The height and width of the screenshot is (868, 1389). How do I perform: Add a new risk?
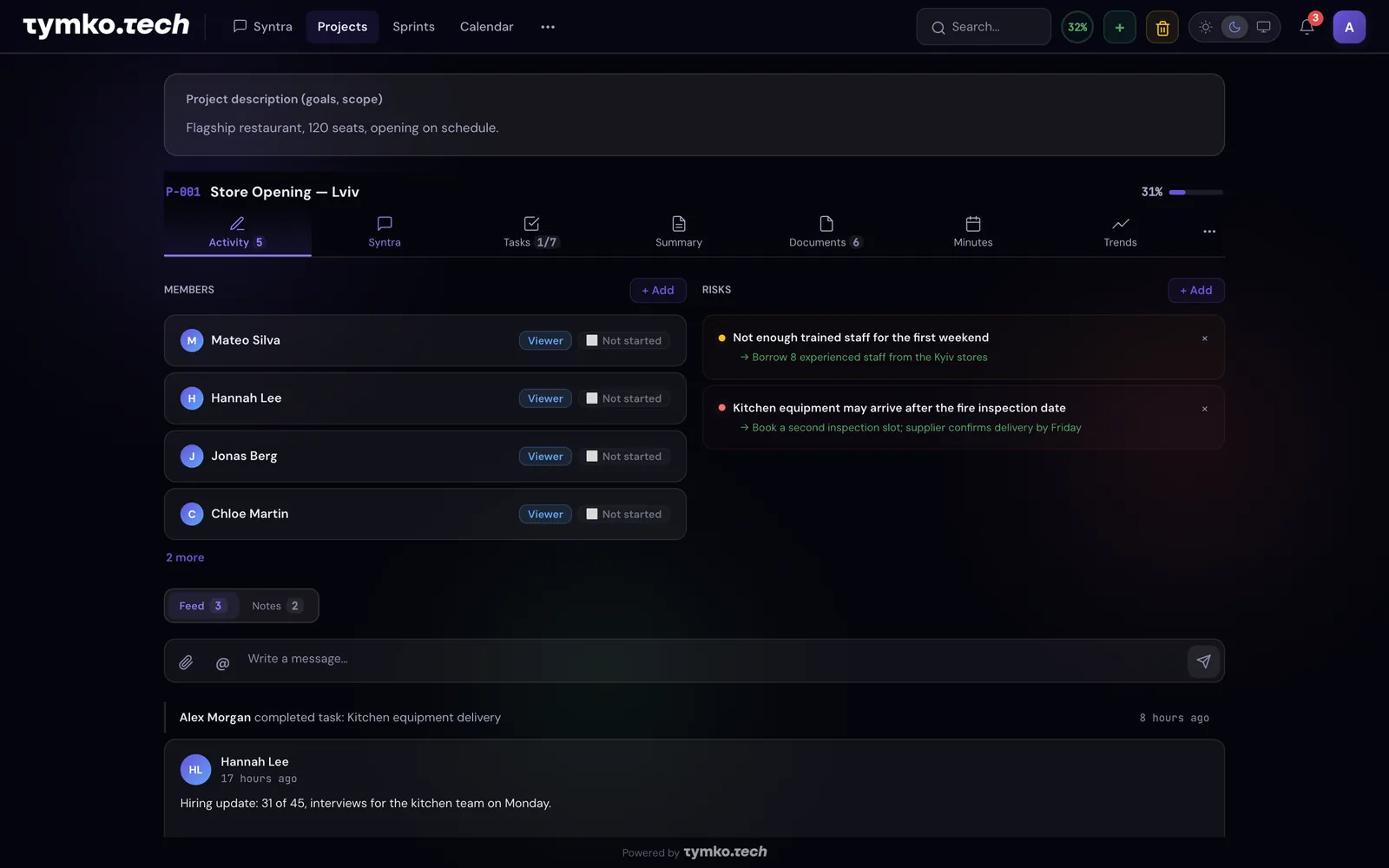click(x=1196, y=290)
